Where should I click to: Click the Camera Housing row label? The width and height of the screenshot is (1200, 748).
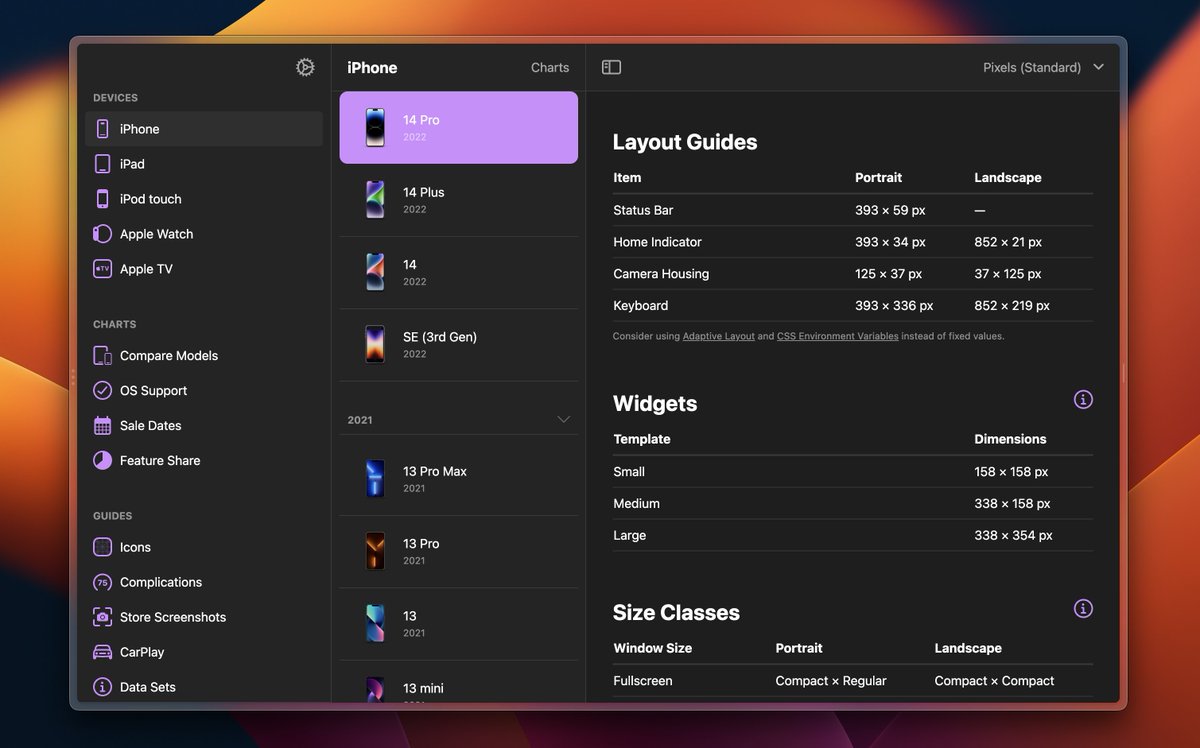661,274
